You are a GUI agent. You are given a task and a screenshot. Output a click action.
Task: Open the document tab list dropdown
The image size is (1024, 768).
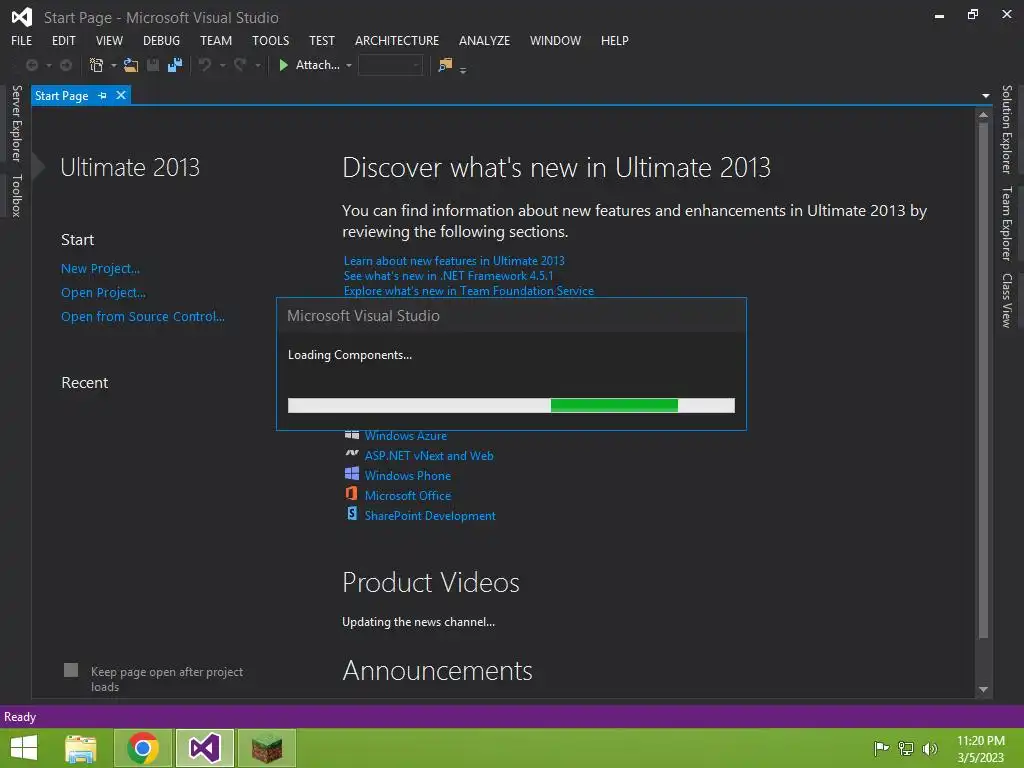coord(985,96)
